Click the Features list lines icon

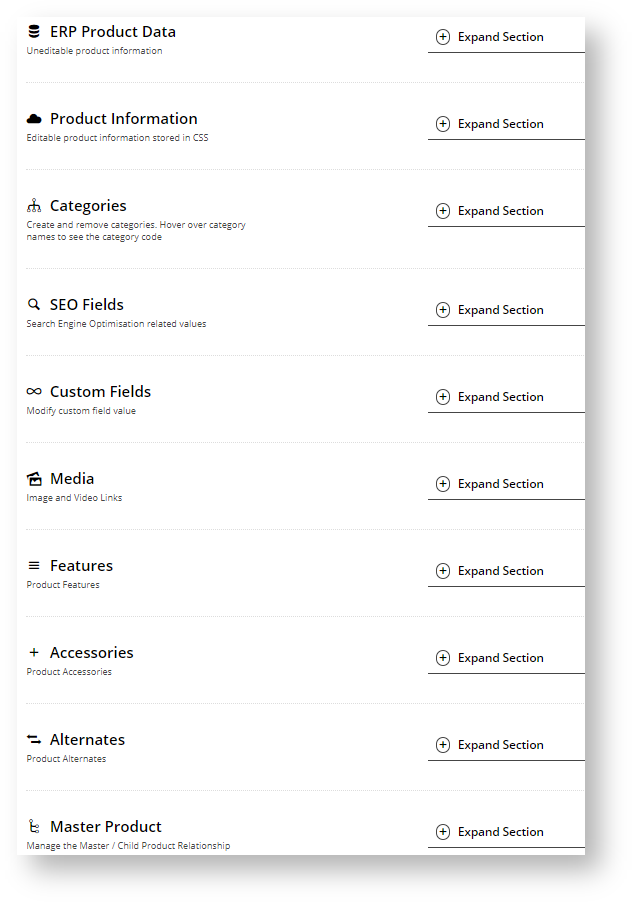pos(34,566)
